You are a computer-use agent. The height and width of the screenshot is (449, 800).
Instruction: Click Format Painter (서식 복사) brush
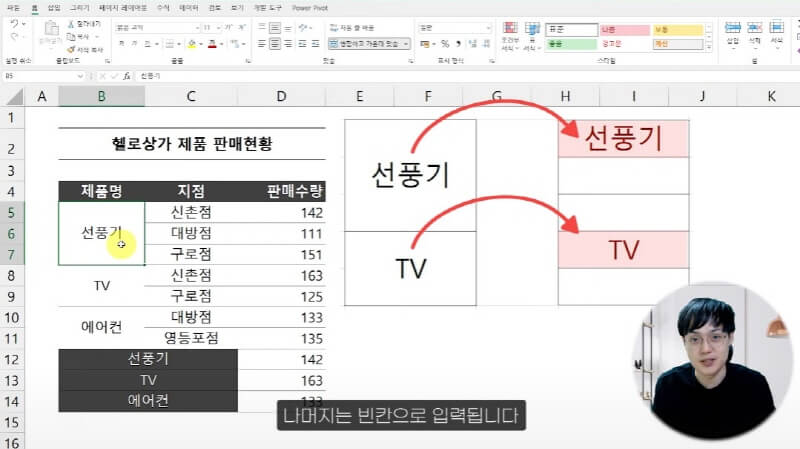[x=86, y=49]
